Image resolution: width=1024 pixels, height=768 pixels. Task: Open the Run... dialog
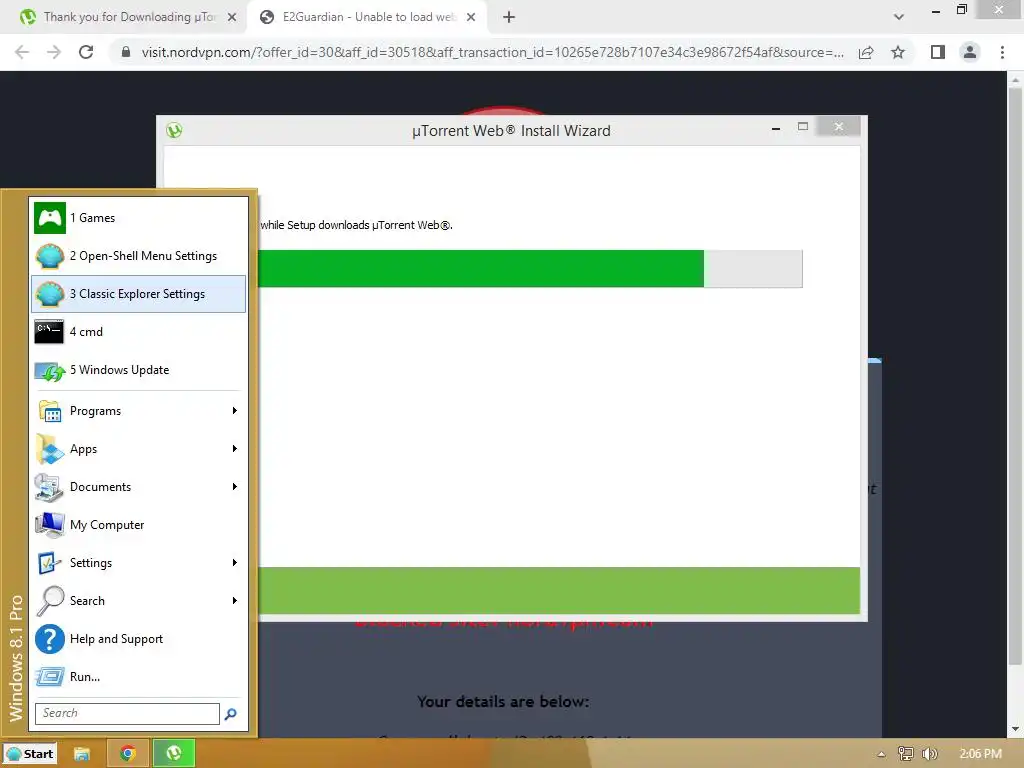point(138,677)
